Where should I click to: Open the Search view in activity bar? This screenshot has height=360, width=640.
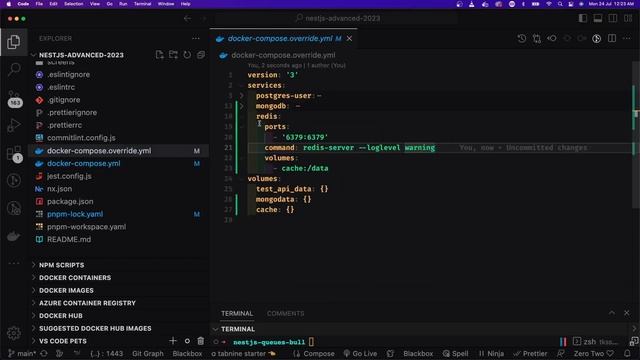tap(14, 69)
